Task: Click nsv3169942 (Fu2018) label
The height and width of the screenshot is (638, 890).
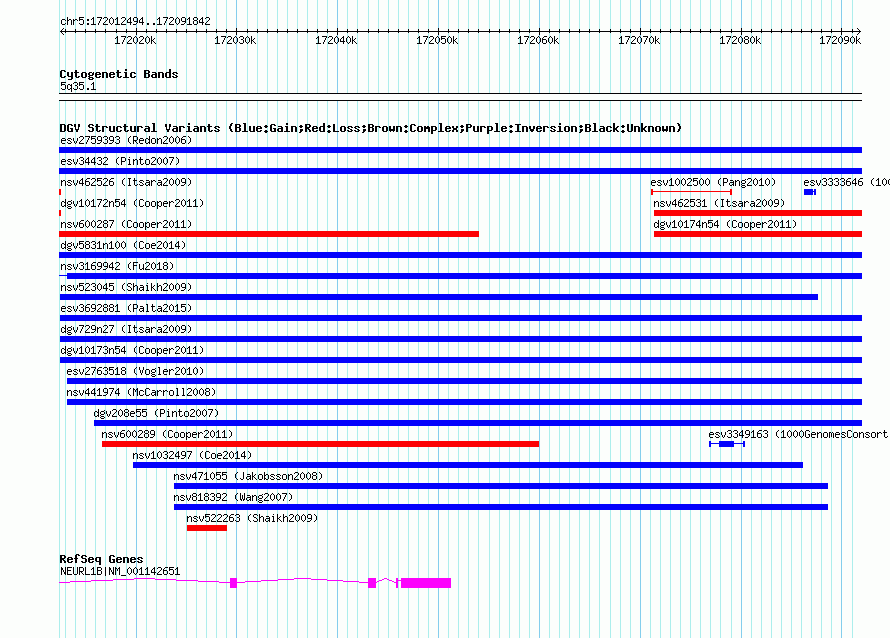Action: click(x=117, y=266)
